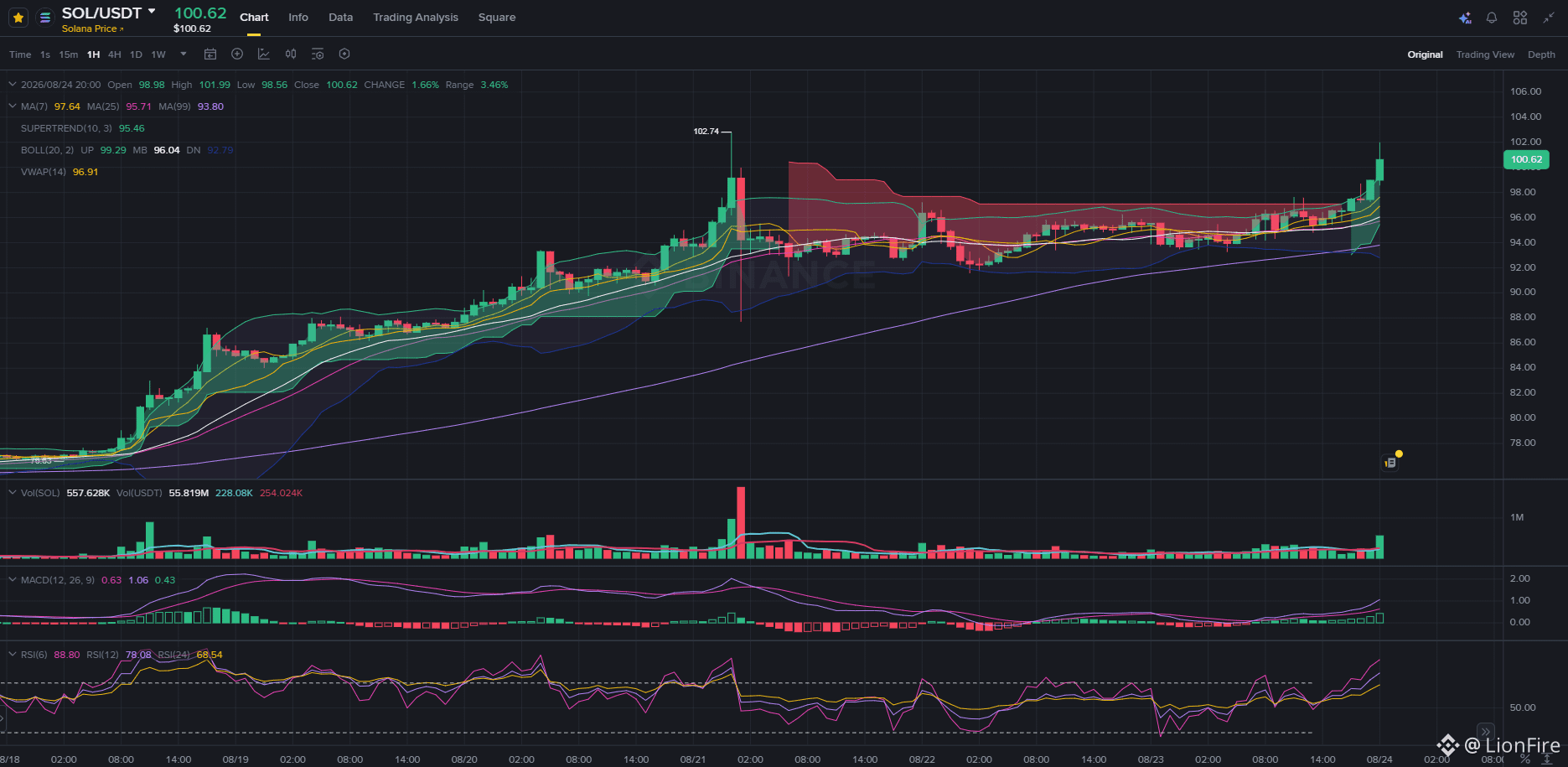Viewport: 1568px width, 767px height.
Task: Click the current price tag 100.62 on axis
Action: 1526,159
